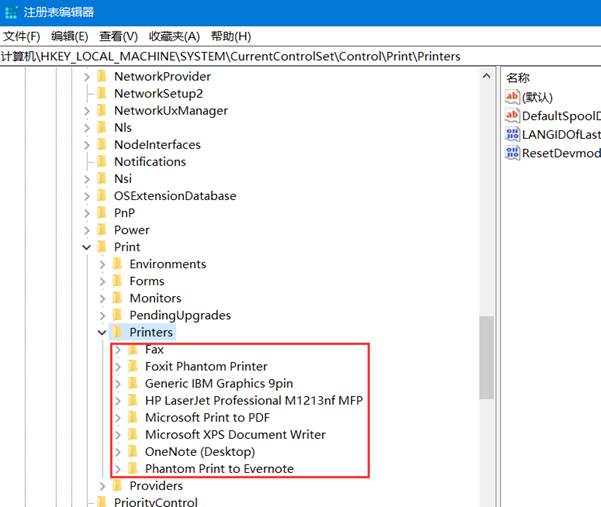Click the Providers folder icon
601x507 pixels.
point(117,486)
